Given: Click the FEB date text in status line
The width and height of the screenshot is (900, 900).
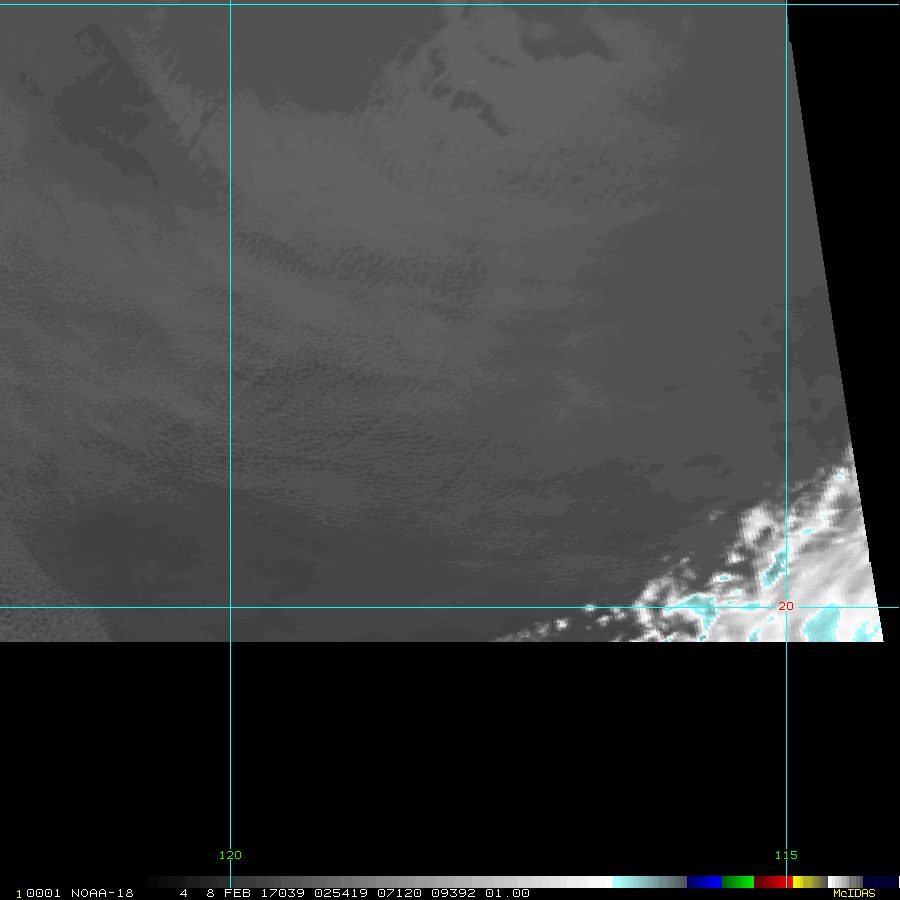Looking at the screenshot, I should [238, 893].
